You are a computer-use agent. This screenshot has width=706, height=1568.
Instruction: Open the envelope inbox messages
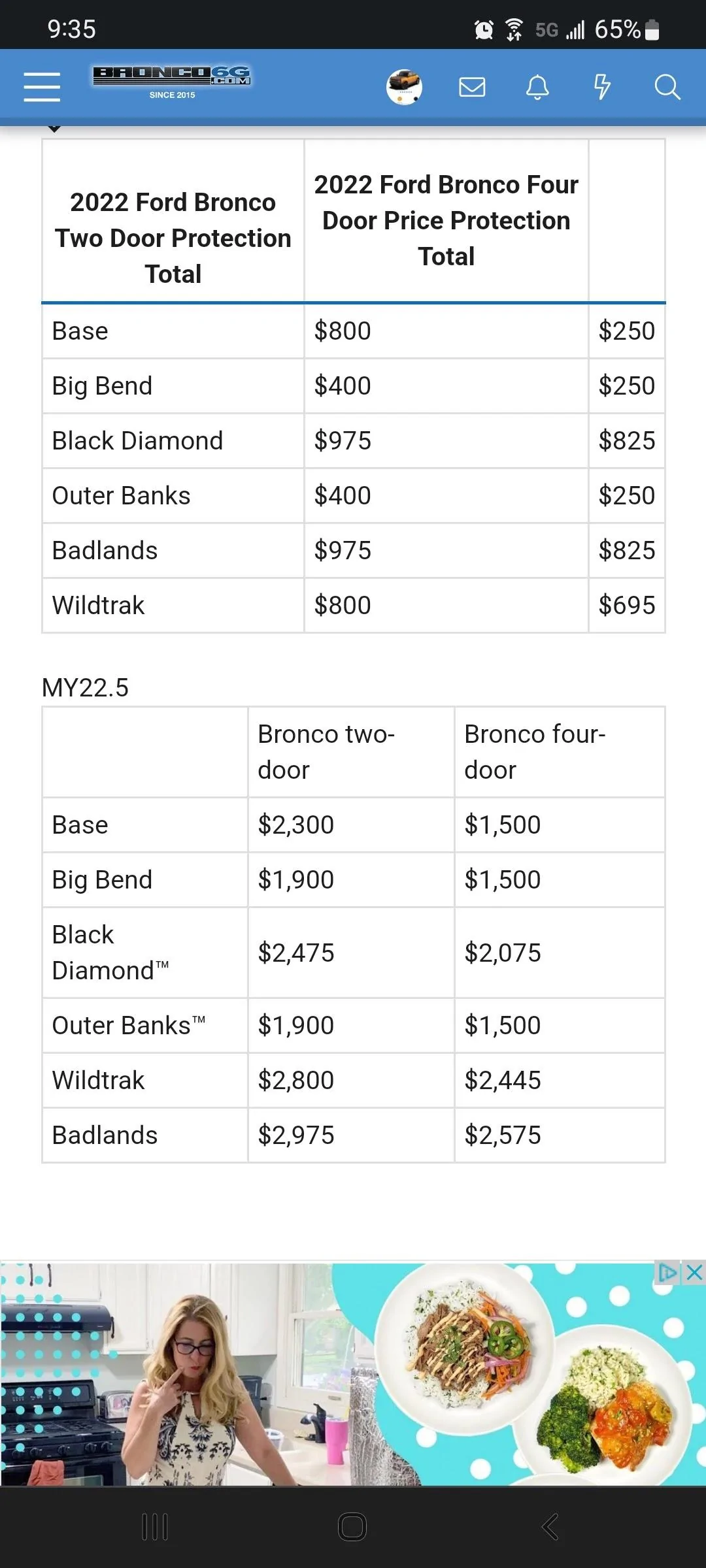coord(472,87)
